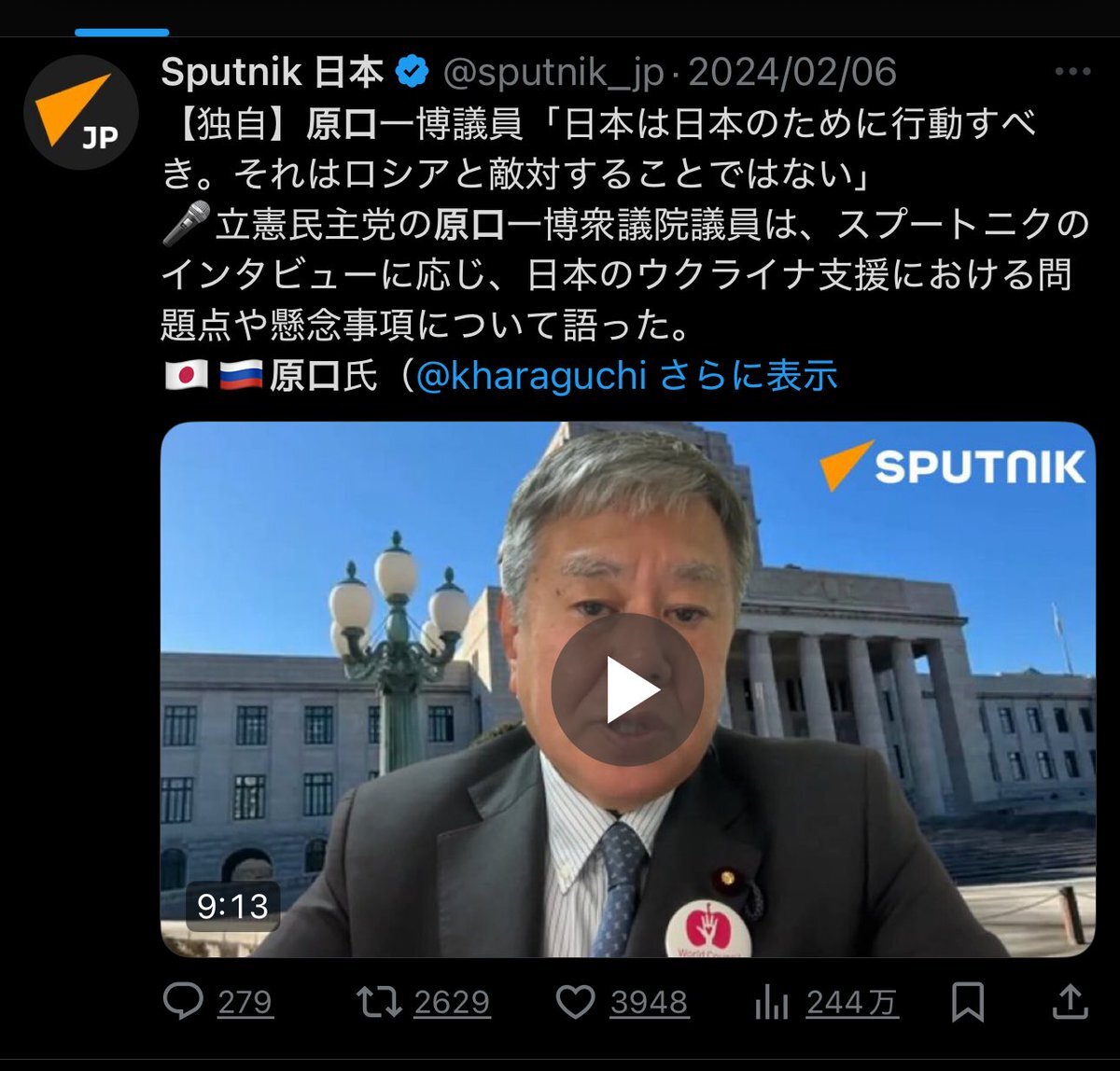This screenshot has width=1120, height=1071.
Task: Tap the share upload icon
Action: click(1071, 1002)
